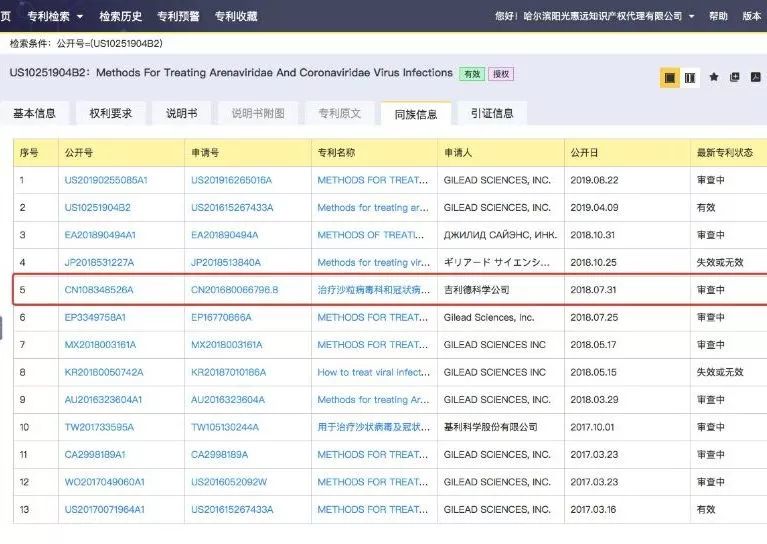Open row 3 'METHODS OF TREATI...' title
Image resolution: width=767 pixels, height=544 pixels.
(370, 235)
